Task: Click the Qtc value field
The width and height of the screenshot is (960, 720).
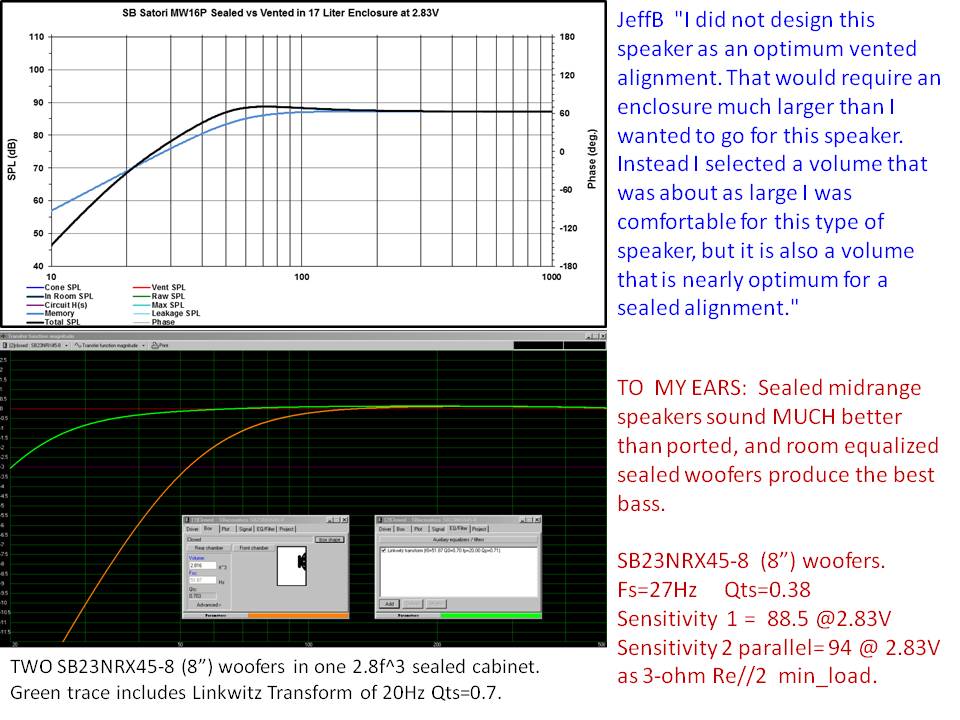Action: [x=203, y=596]
